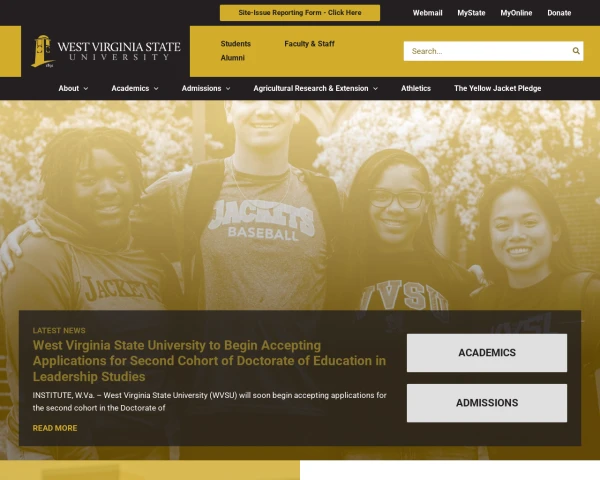Go to the Students page link
Image resolution: width=600 pixels, height=480 pixels.
(x=236, y=44)
